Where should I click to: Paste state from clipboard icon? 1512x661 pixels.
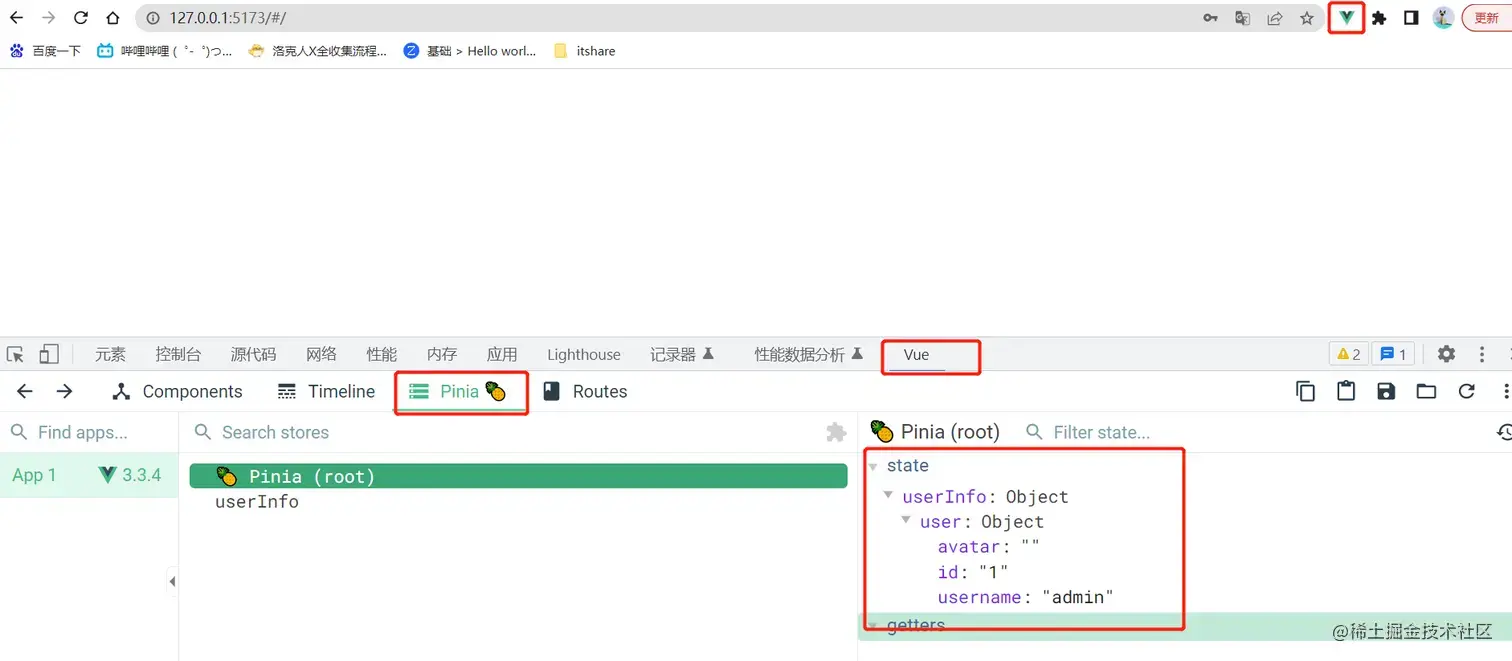[x=1346, y=391]
